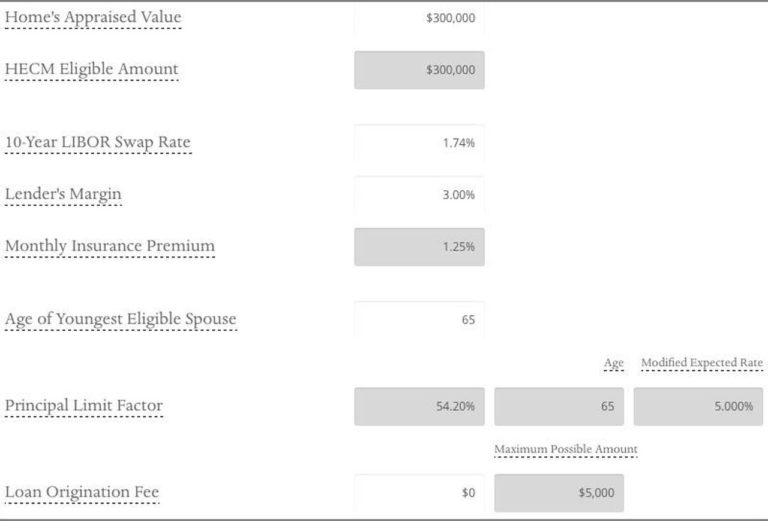768x521 pixels.
Task: Select the 5.000% Modified Expected Rate field
Action: pyautogui.click(x=698, y=407)
